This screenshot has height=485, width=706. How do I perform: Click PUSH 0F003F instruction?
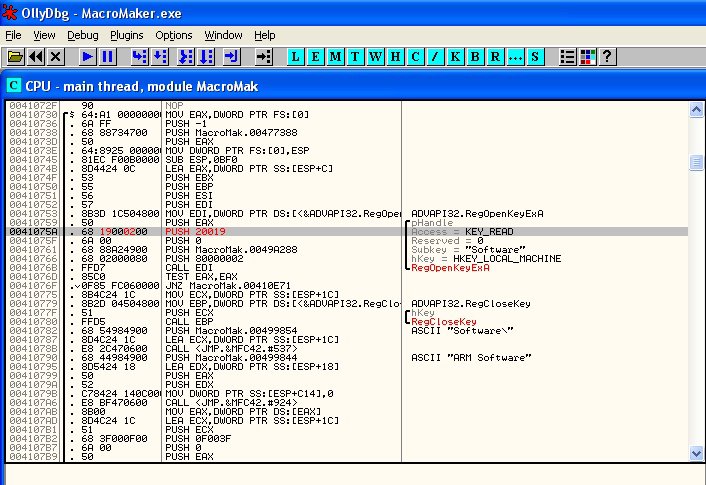pyautogui.click(x=198, y=439)
